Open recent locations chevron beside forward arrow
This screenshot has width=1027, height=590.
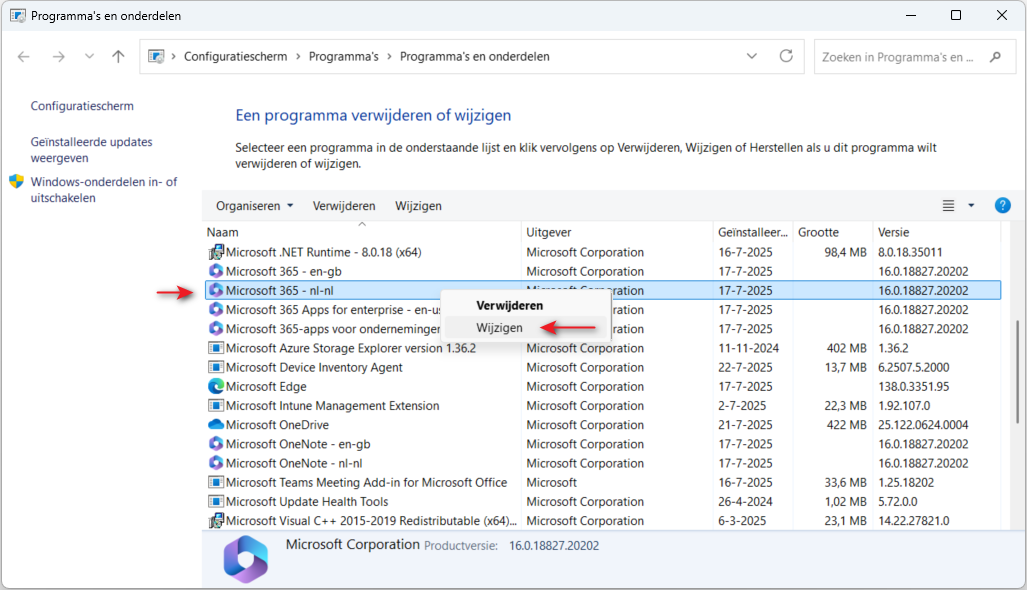tap(89, 57)
